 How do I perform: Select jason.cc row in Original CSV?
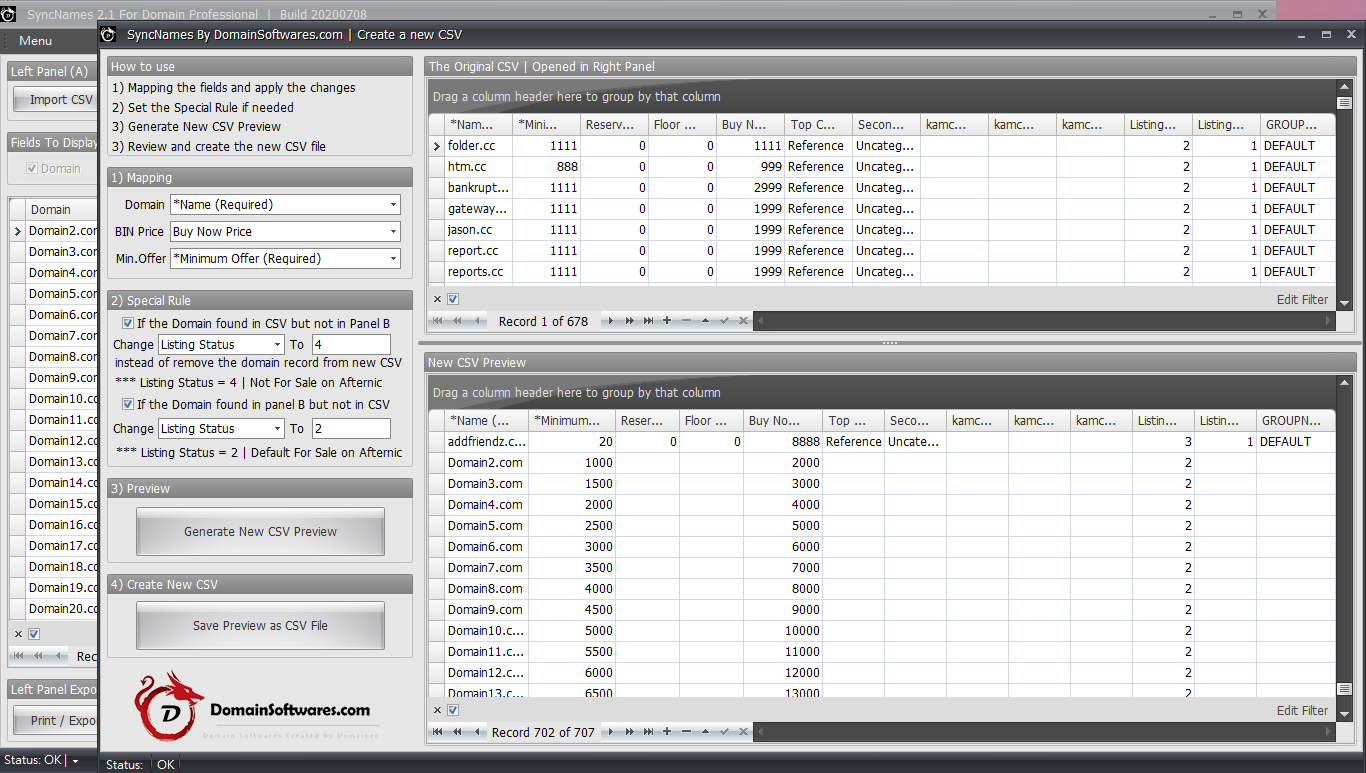(x=882, y=230)
